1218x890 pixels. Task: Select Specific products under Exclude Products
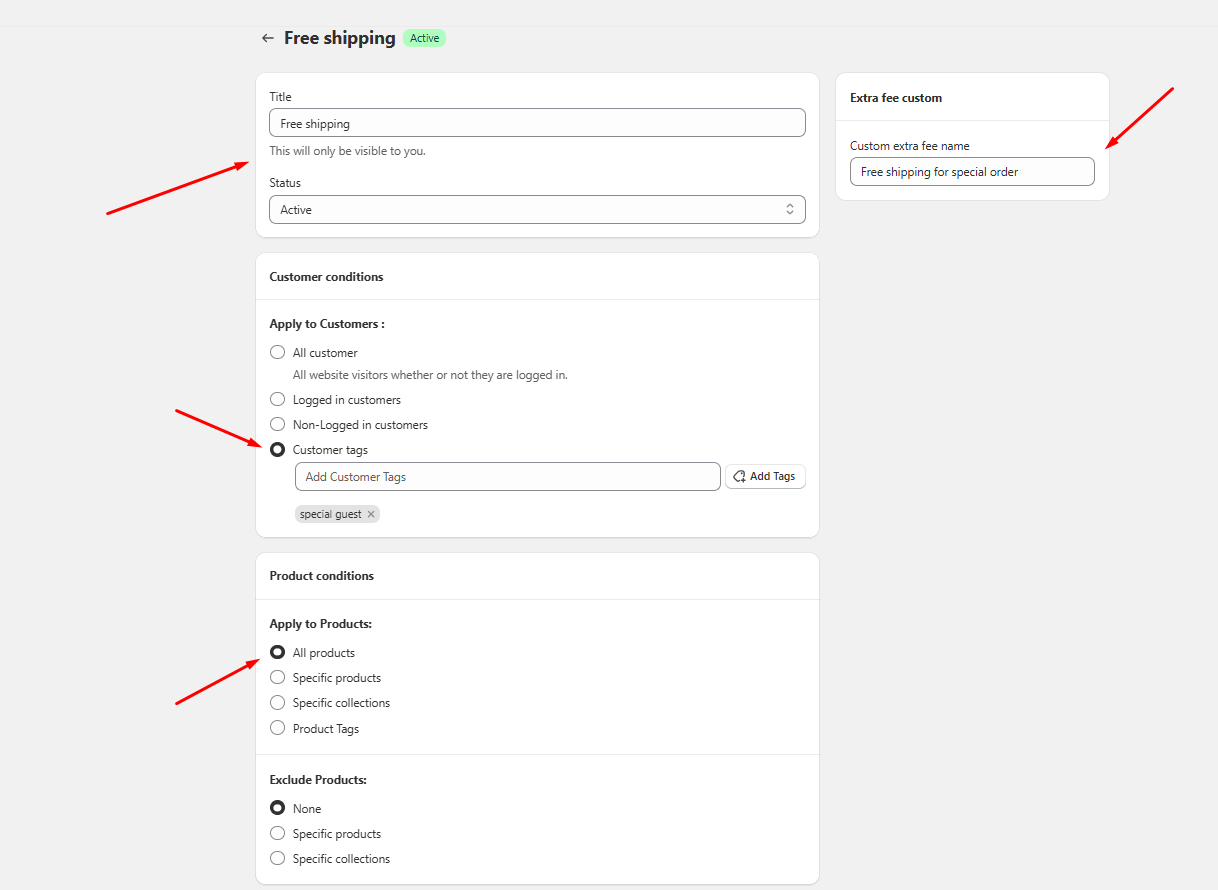pos(278,834)
